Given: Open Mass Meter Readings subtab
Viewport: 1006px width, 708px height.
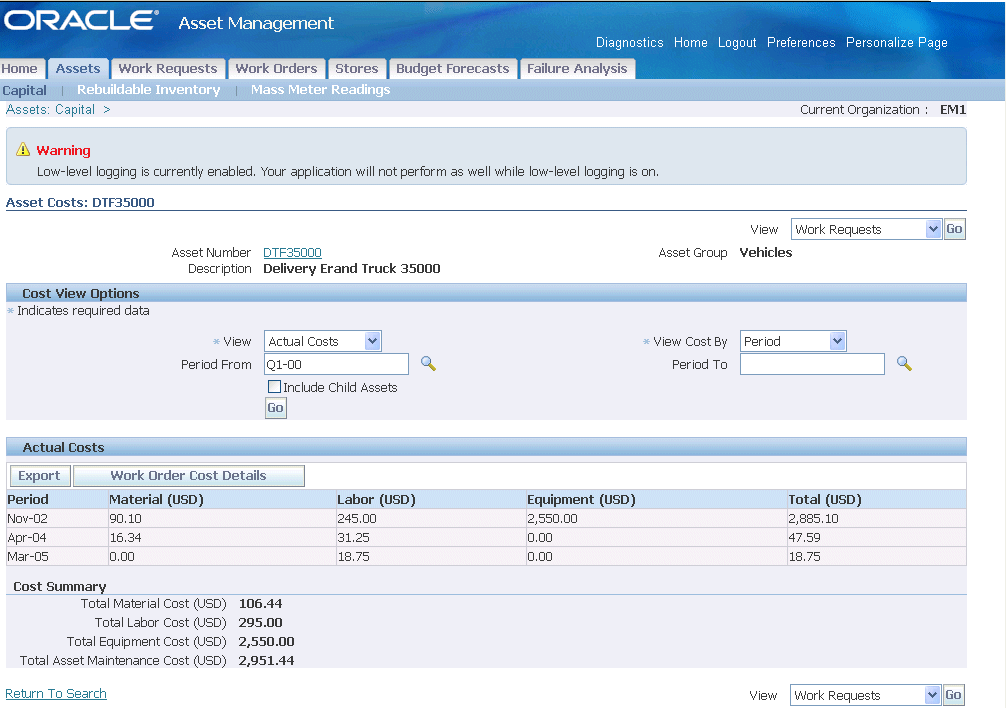Looking at the screenshot, I should 320,90.
